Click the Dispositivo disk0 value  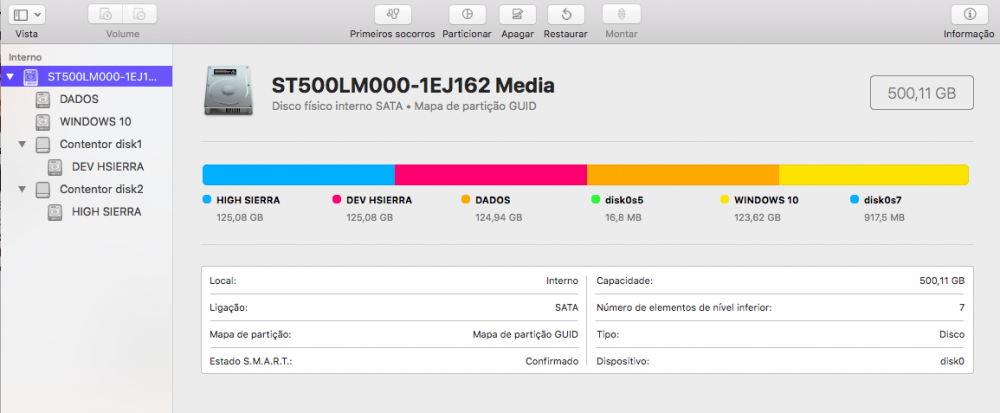pos(952,361)
